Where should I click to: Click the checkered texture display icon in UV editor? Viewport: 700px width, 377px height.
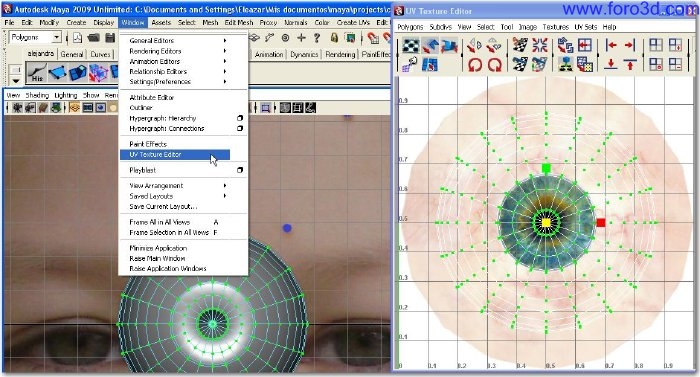pyautogui.click(x=411, y=45)
